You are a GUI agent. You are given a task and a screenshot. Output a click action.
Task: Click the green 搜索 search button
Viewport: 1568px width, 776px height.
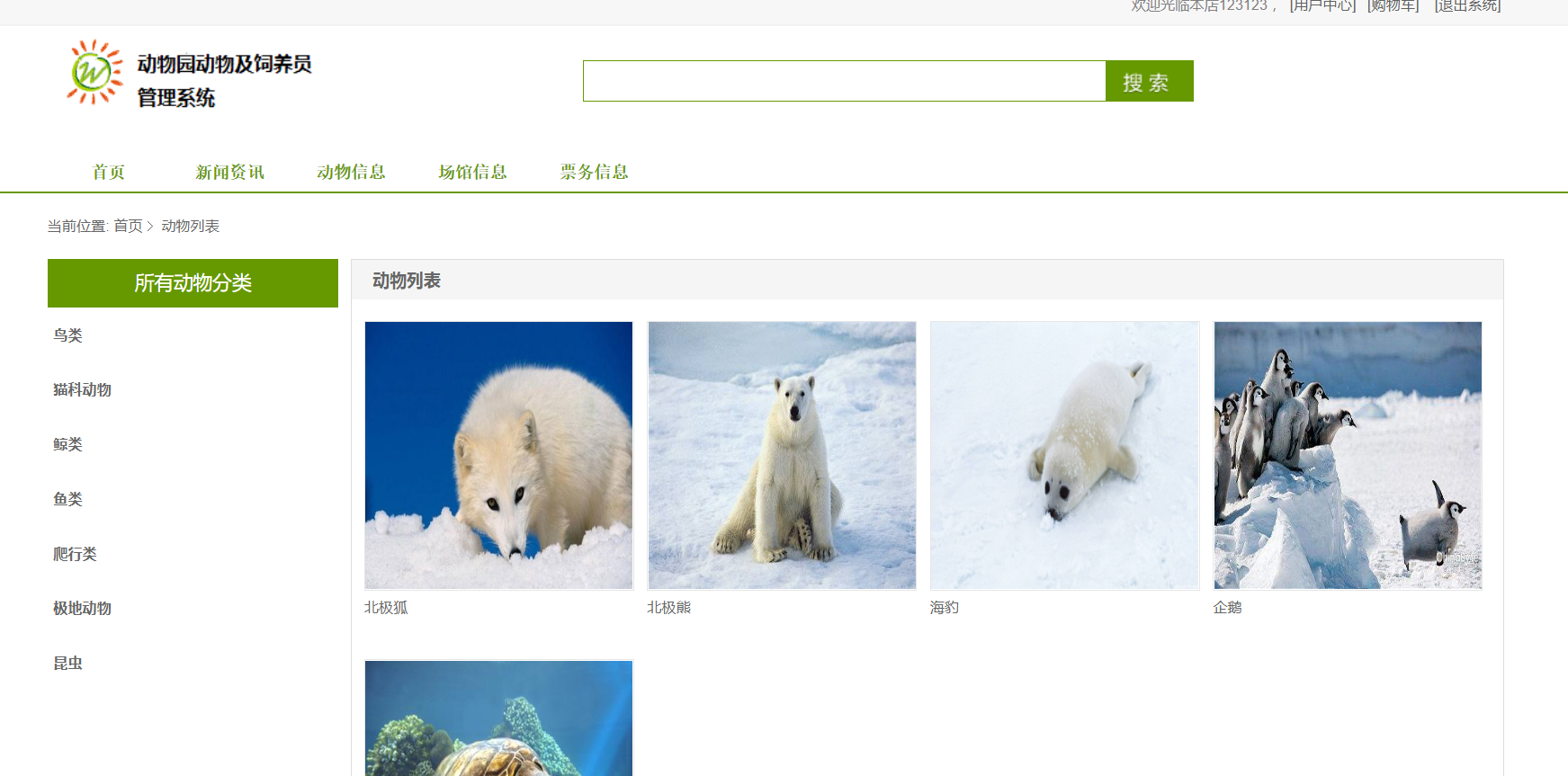pyautogui.click(x=1149, y=81)
